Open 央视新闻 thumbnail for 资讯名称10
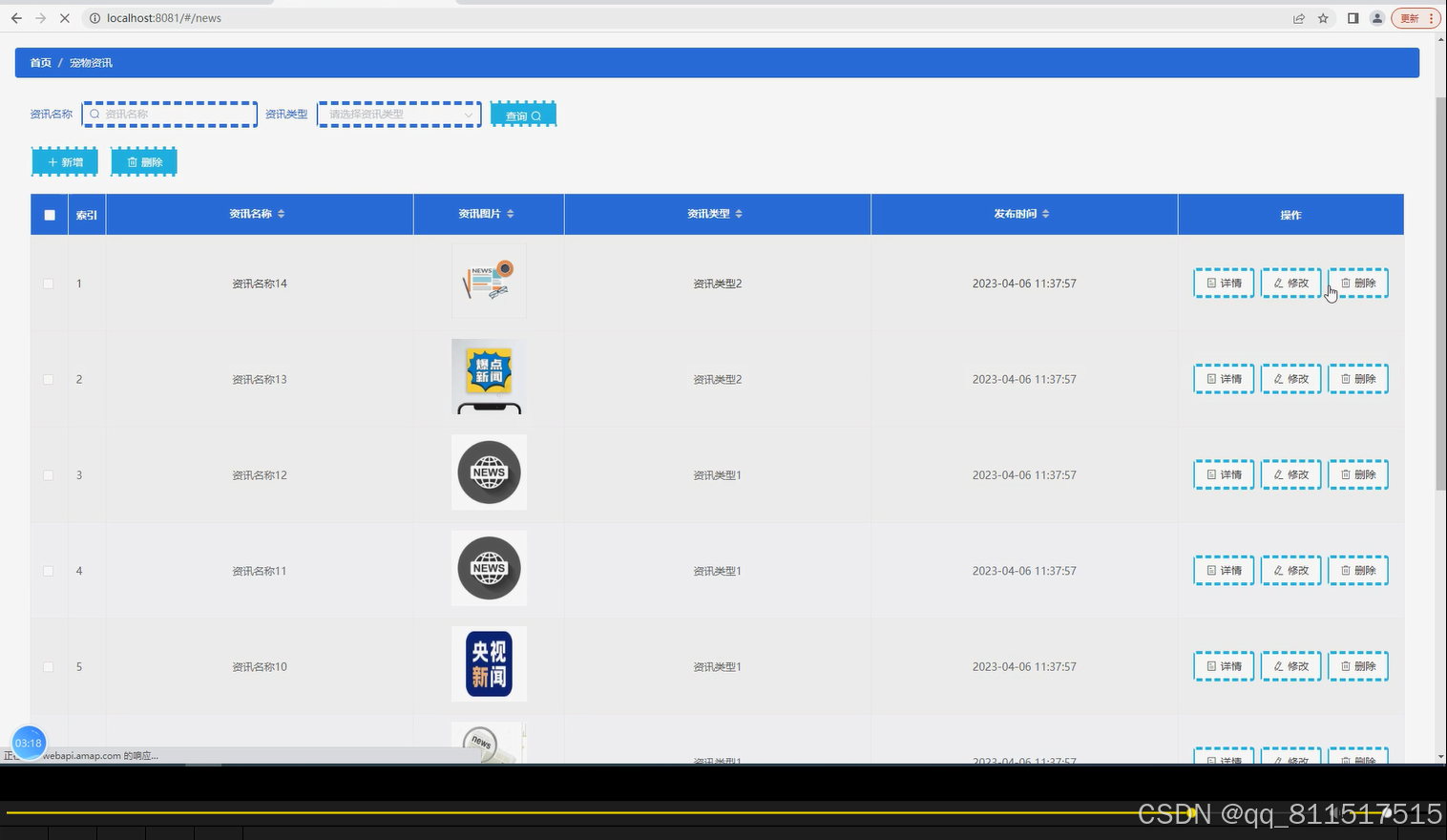 click(x=489, y=663)
